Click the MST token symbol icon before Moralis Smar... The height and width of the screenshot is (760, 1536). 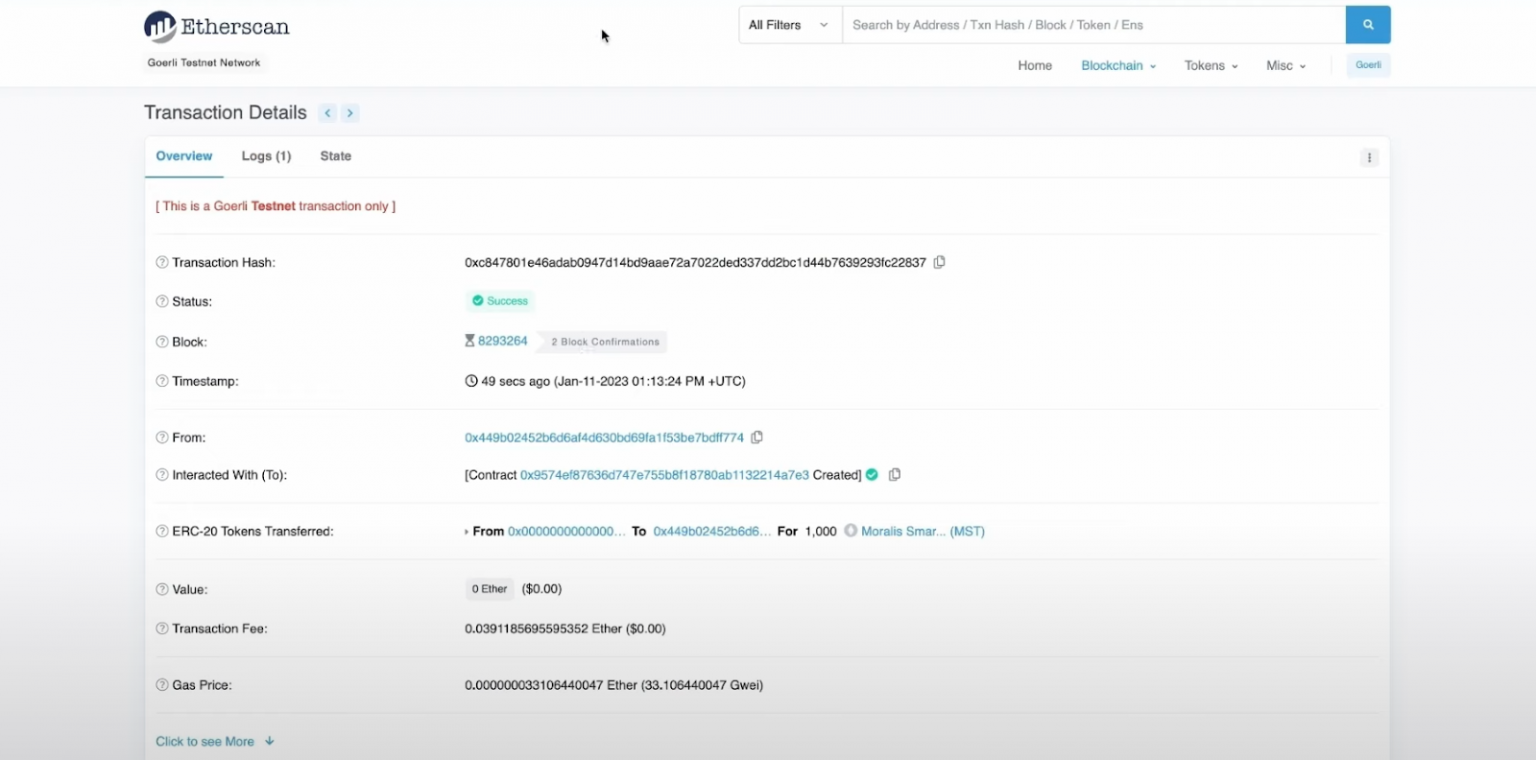853,531
